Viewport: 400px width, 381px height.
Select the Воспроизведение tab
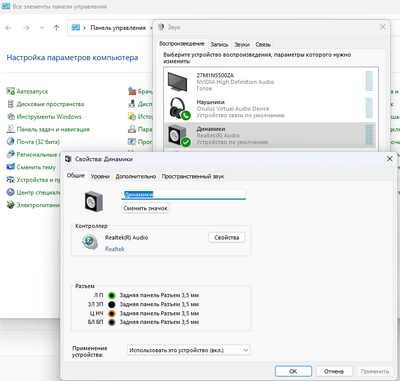coord(182,44)
